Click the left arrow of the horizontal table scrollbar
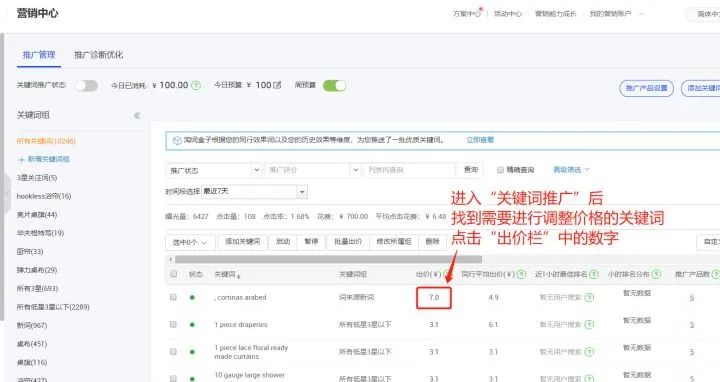 coord(170,259)
